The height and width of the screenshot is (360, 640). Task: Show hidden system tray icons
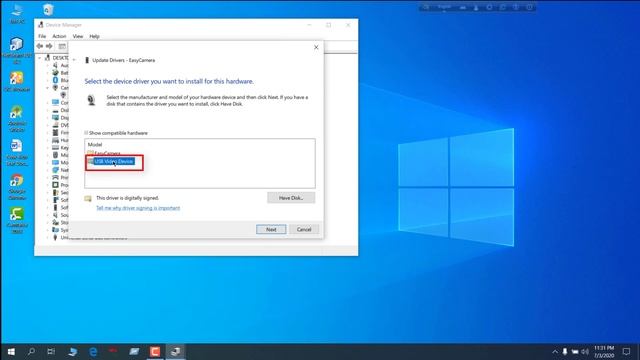[555, 351]
